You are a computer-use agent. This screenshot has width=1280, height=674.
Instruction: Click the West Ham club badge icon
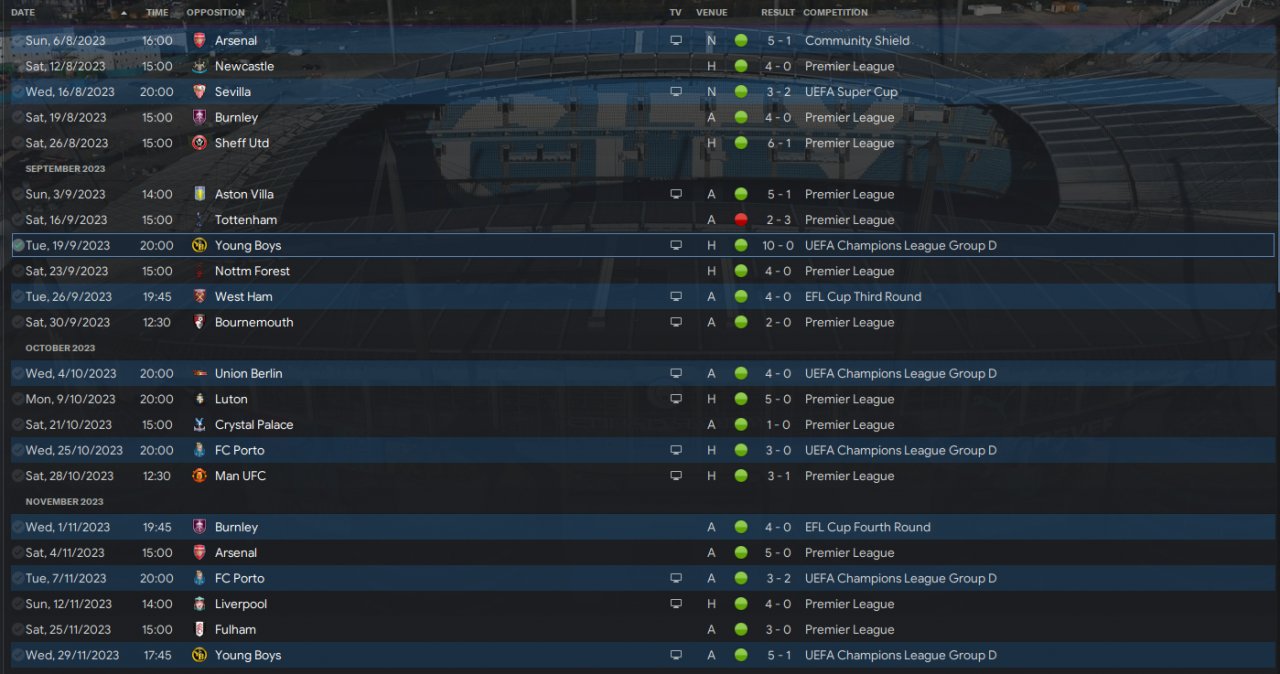coord(199,297)
